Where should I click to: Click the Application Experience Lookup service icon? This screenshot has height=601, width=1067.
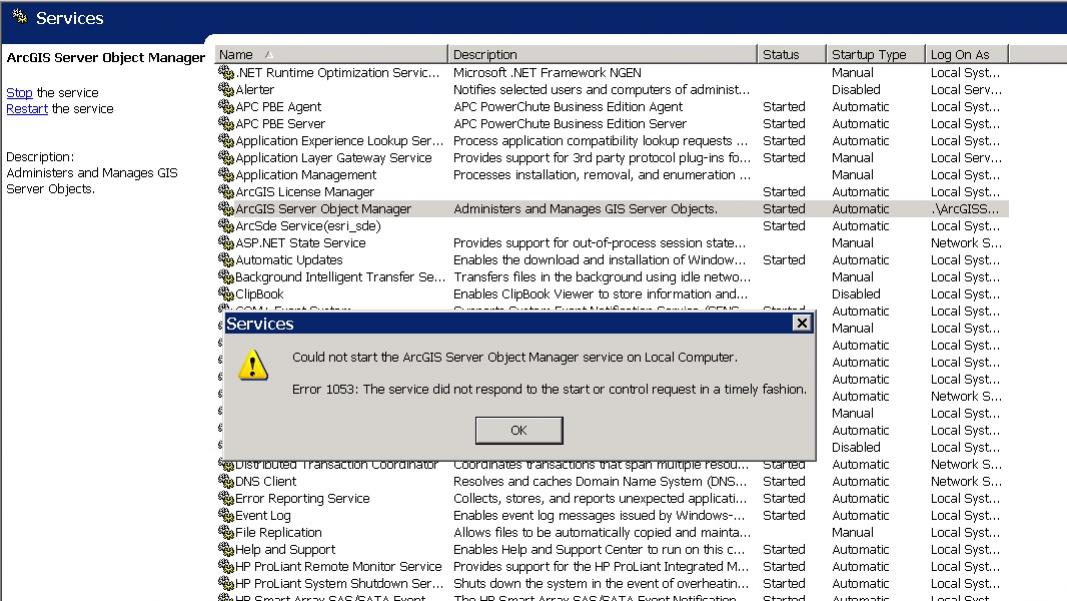click(226, 140)
